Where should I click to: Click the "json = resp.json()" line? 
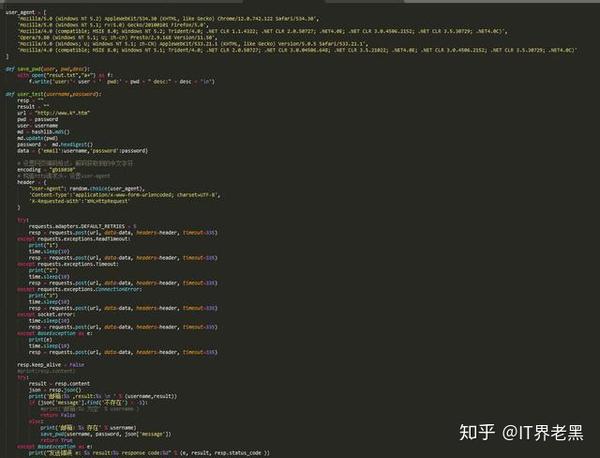tap(55, 390)
